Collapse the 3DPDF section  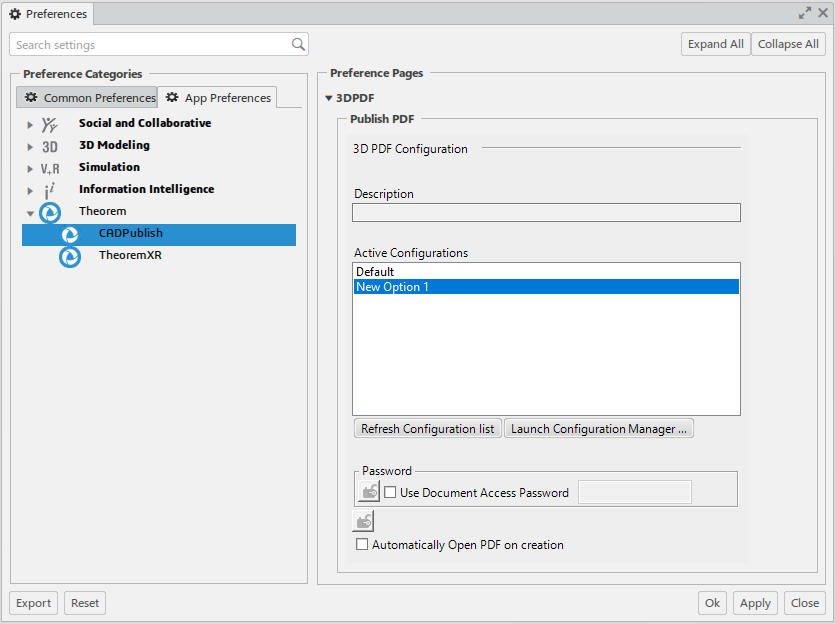[329, 98]
